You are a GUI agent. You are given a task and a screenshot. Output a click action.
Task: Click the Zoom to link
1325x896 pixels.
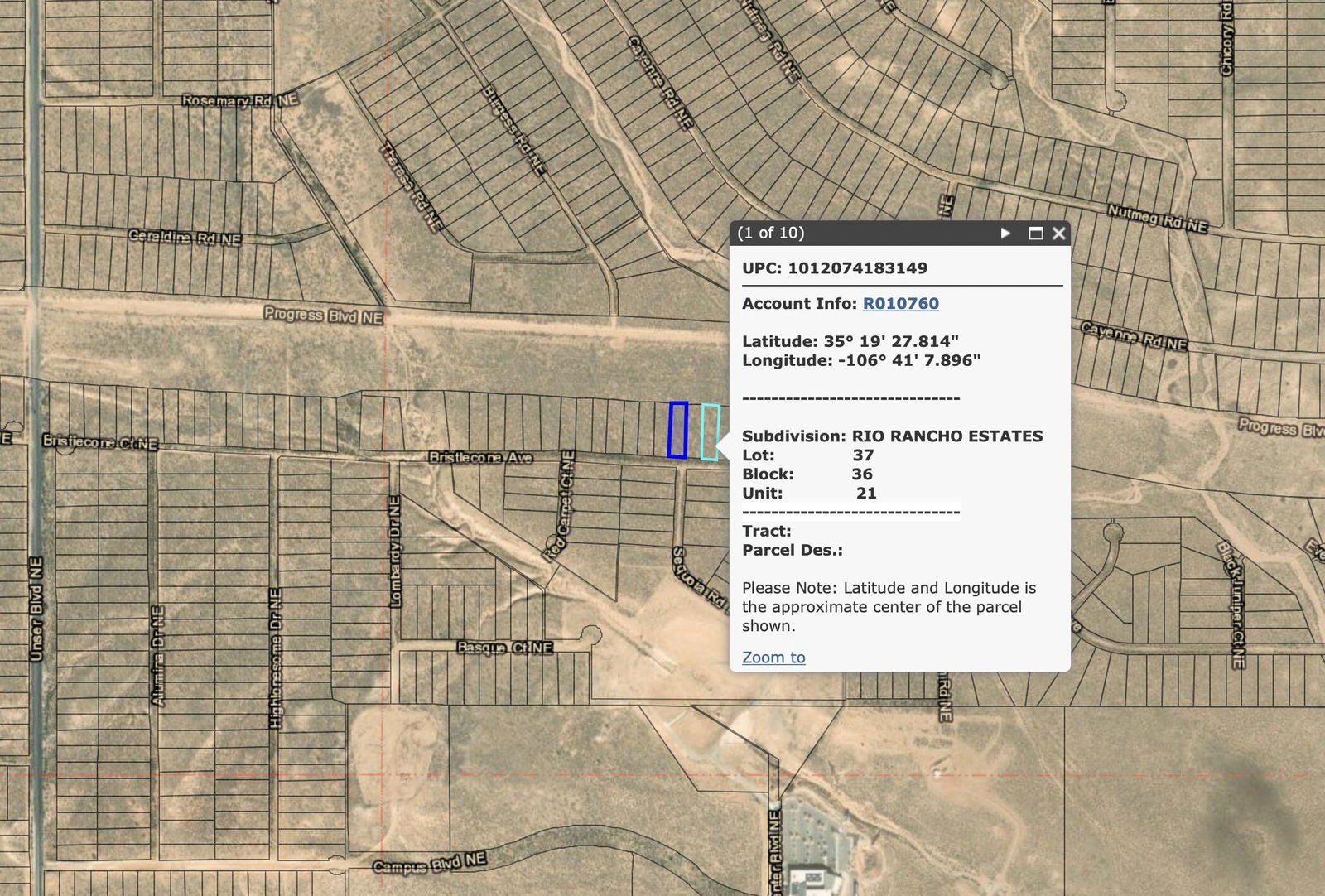tap(773, 658)
